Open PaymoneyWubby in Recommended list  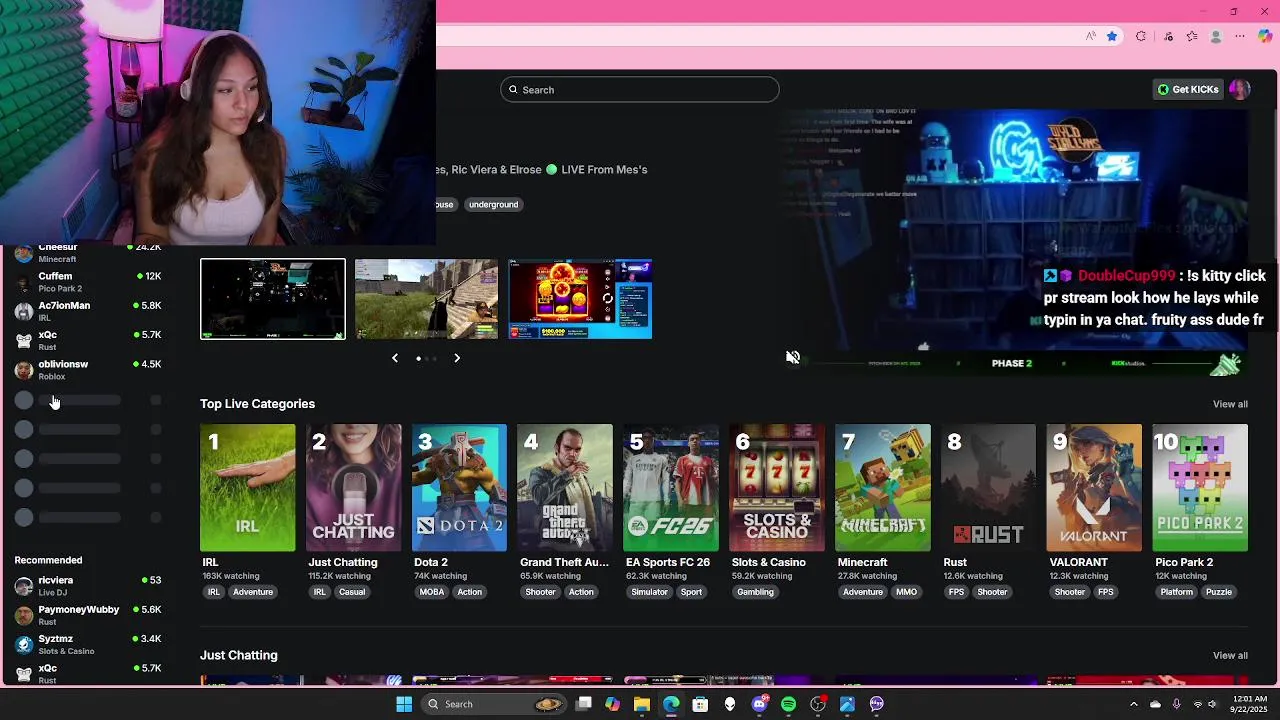88,615
